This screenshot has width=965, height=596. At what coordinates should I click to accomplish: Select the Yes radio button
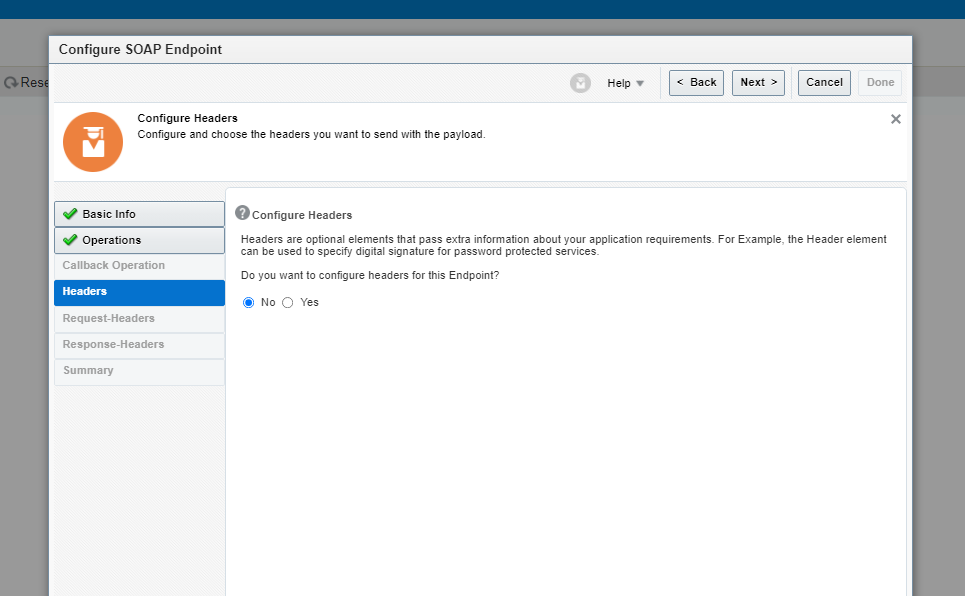coord(287,302)
